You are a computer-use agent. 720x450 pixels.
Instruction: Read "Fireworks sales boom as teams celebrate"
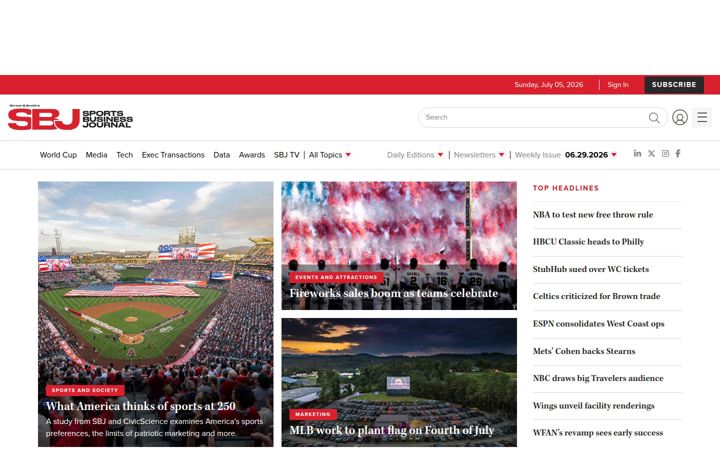(x=394, y=293)
